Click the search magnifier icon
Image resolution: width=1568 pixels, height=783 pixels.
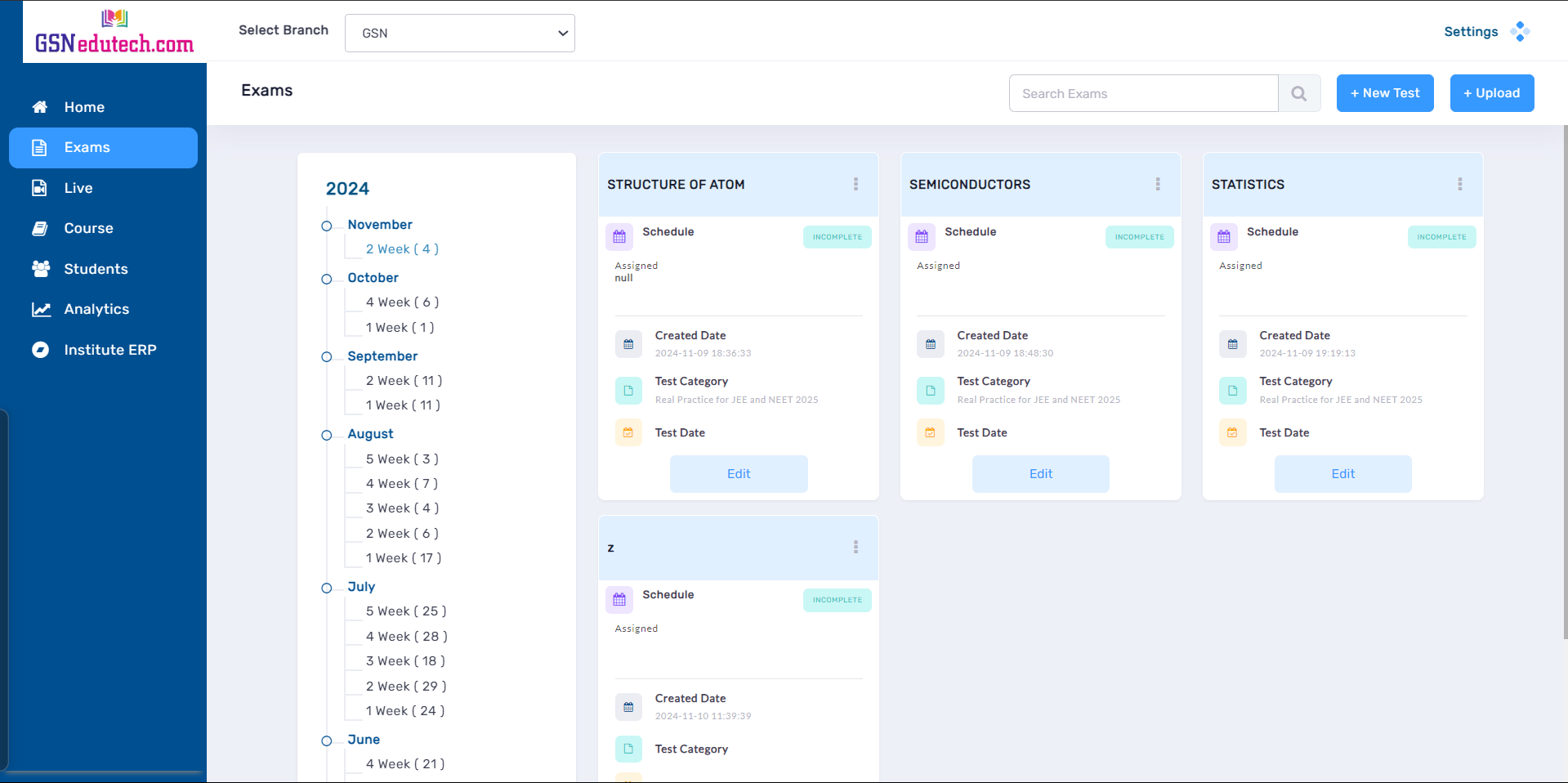1298,94
